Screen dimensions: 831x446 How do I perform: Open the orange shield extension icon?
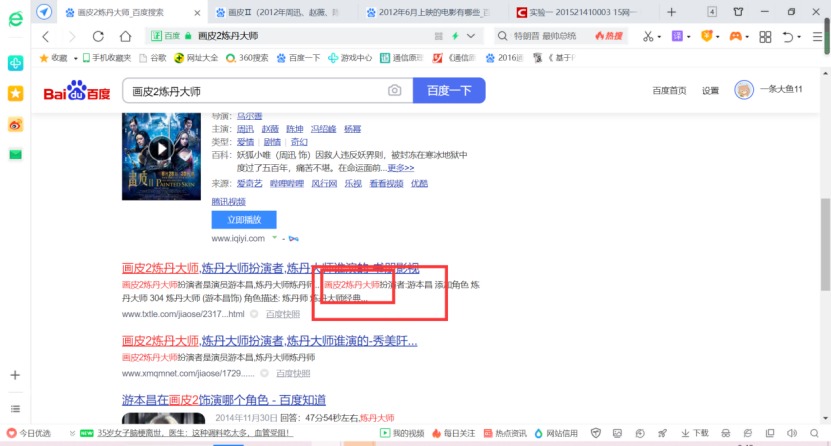(x=706, y=36)
